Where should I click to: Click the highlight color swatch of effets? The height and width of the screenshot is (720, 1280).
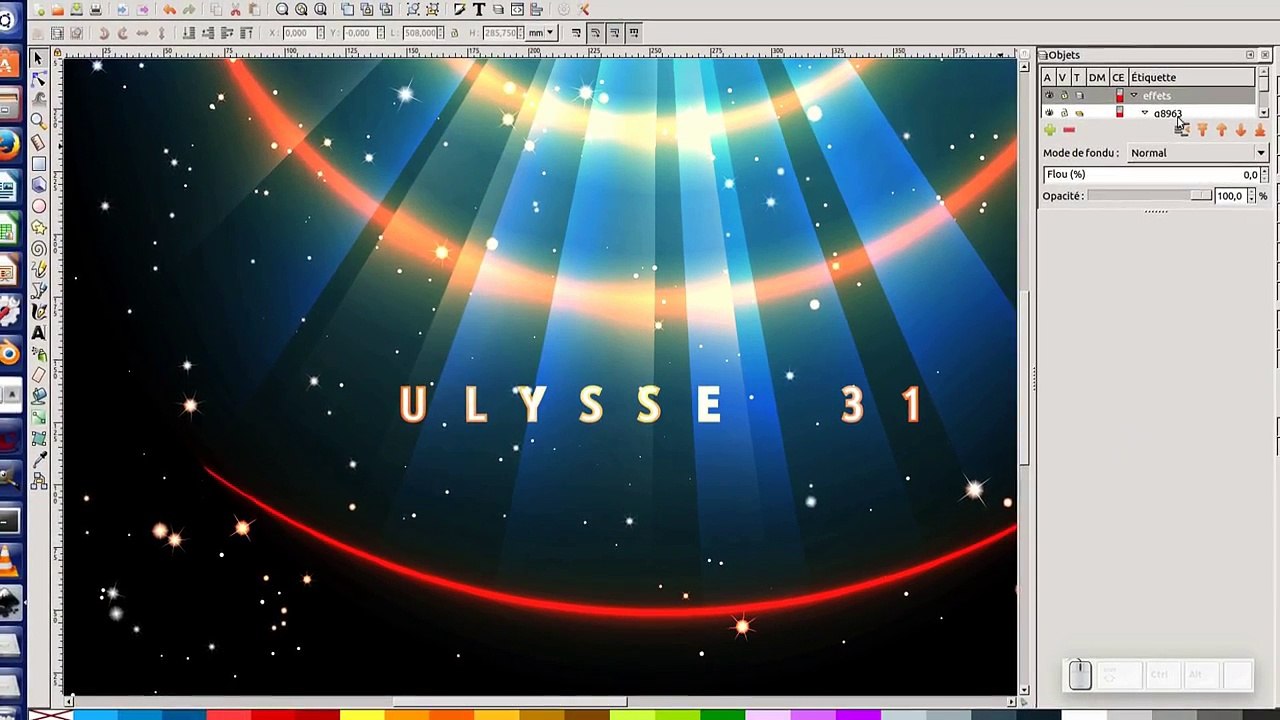tap(1119, 95)
